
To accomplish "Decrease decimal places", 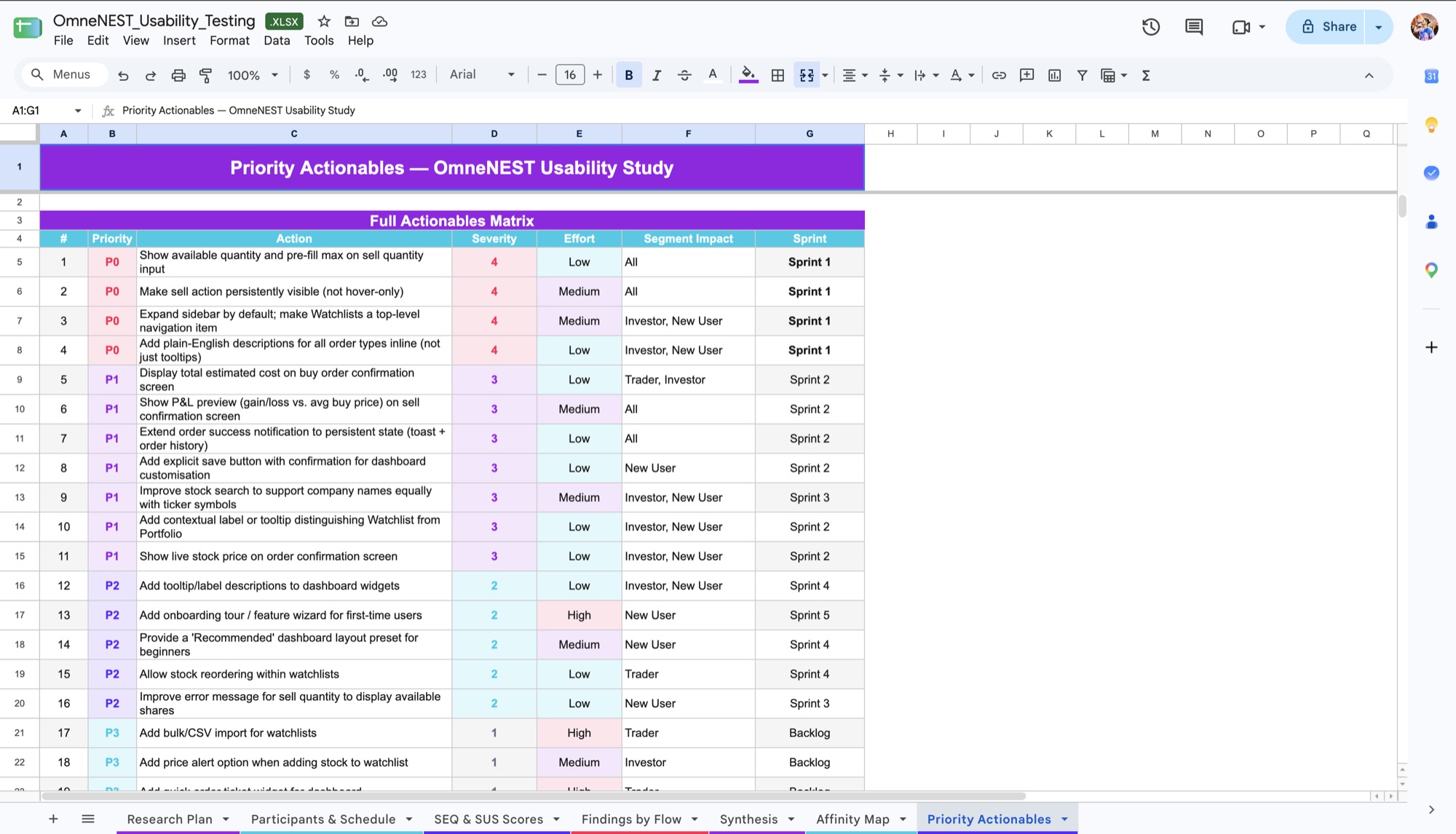I will click(362, 75).
